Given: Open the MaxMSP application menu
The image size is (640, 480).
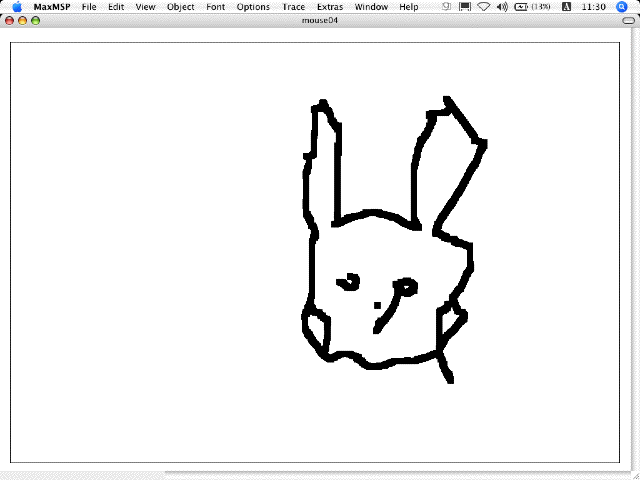Looking at the screenshot, I should tap(51, 7).
